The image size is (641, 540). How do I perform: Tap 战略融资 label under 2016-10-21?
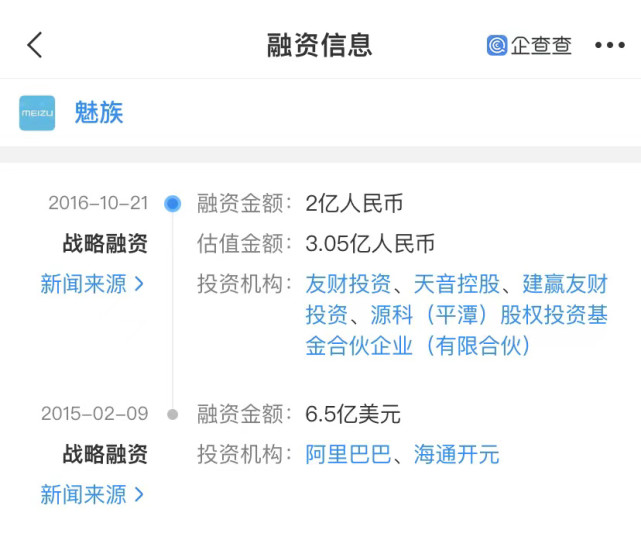(105, 243)
